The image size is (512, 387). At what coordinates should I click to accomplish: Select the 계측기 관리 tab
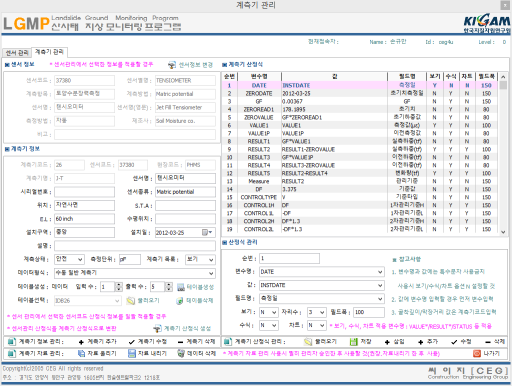[49, 52]
